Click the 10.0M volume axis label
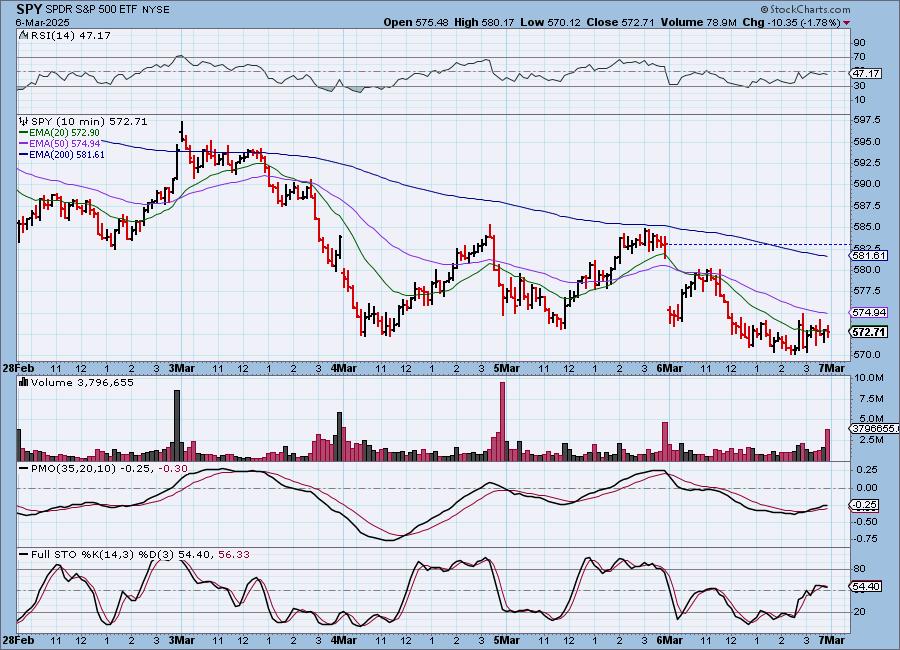This screenshot has width=900, height=650. click(x=869, y=377)
